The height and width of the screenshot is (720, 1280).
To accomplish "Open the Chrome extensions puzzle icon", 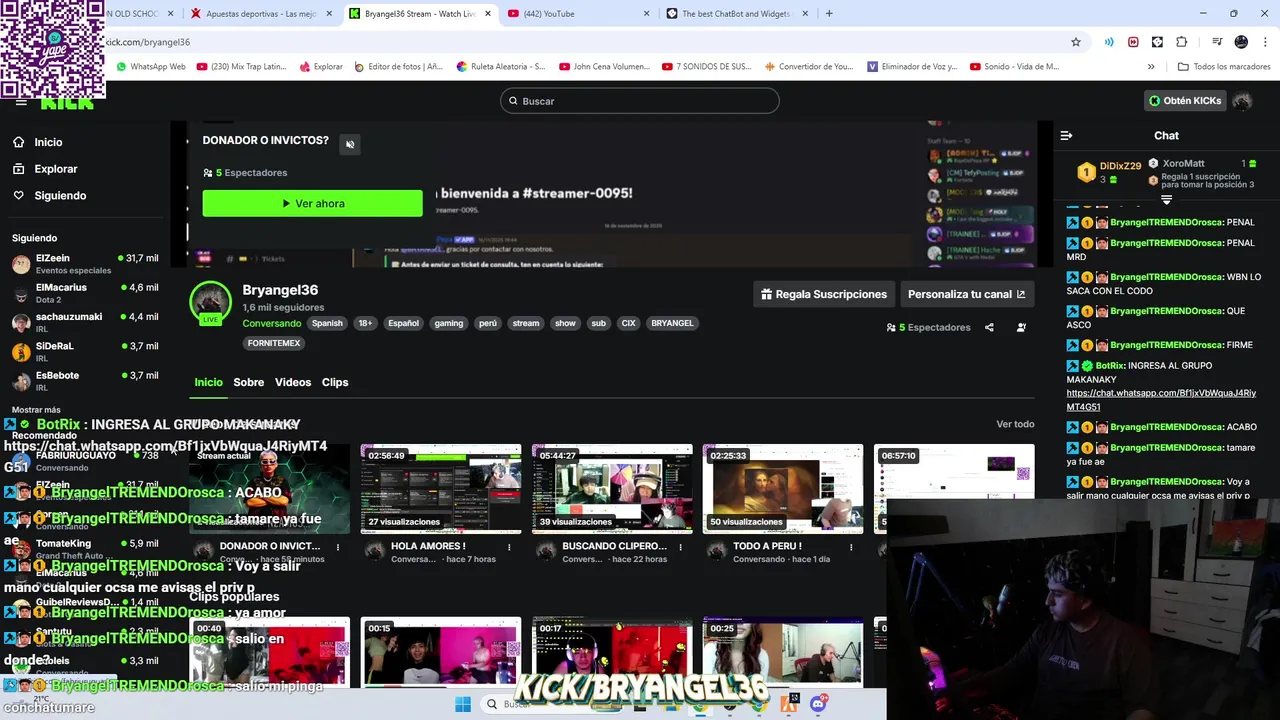I will [1182, 42].
